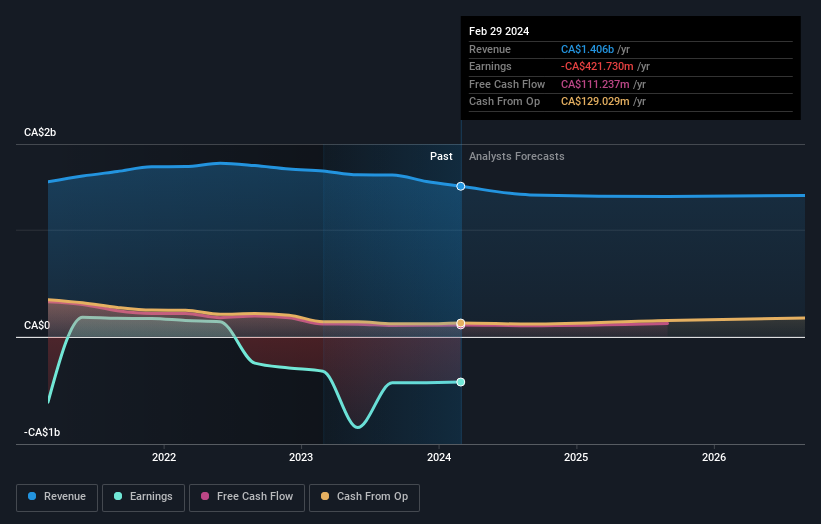Image resolution: width=821 pixels, height=524 pixels.
Task: Click the 'Revenue' row label in tooltip
Action: [490, 49]
